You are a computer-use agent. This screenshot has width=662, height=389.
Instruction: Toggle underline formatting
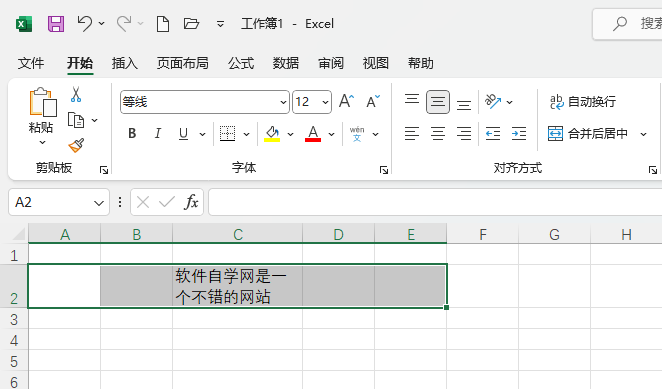[183, 134]
